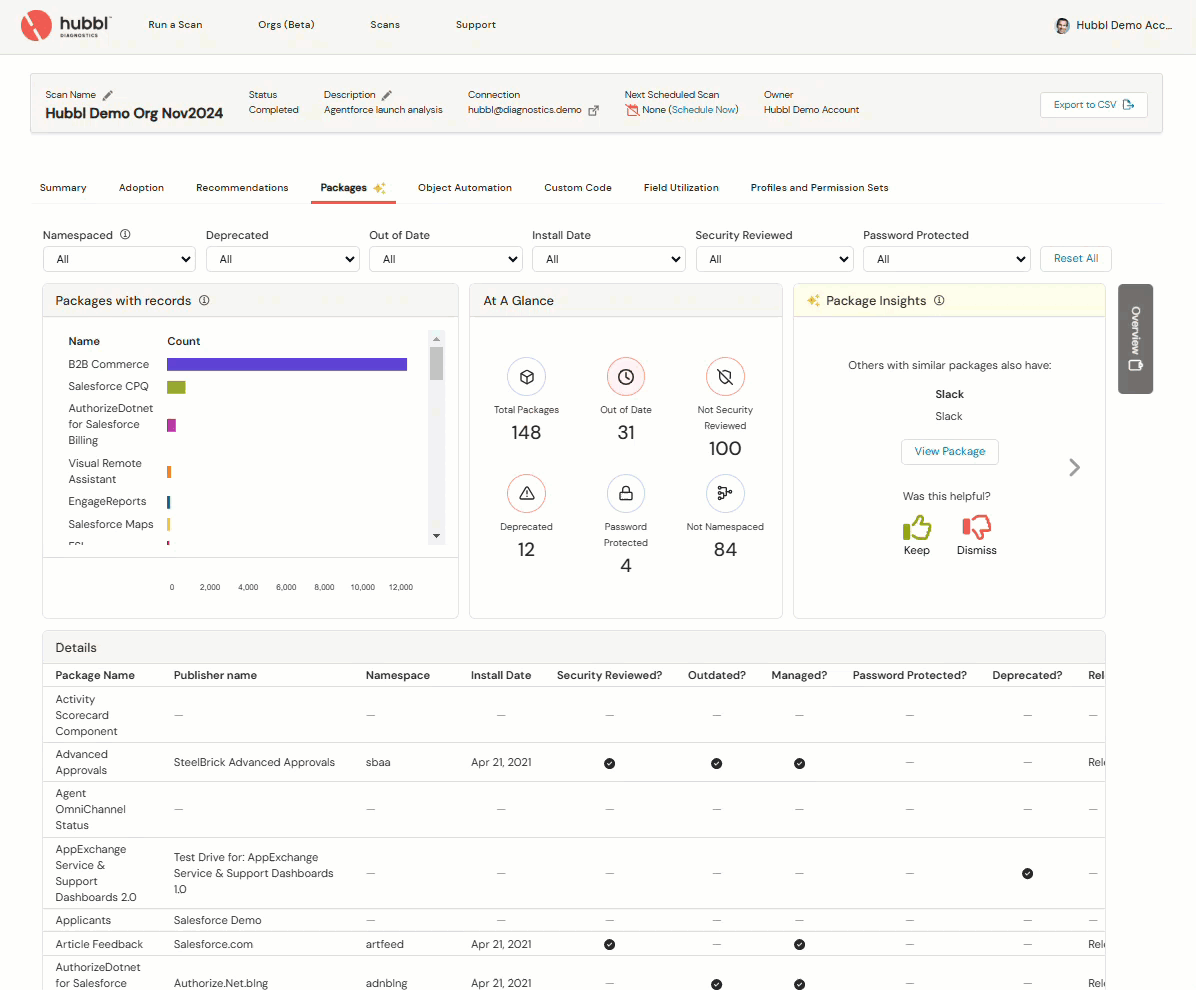Click the Hubbl Demo Account avatar
1196x990 pixels.
(x=1062, y=26)
